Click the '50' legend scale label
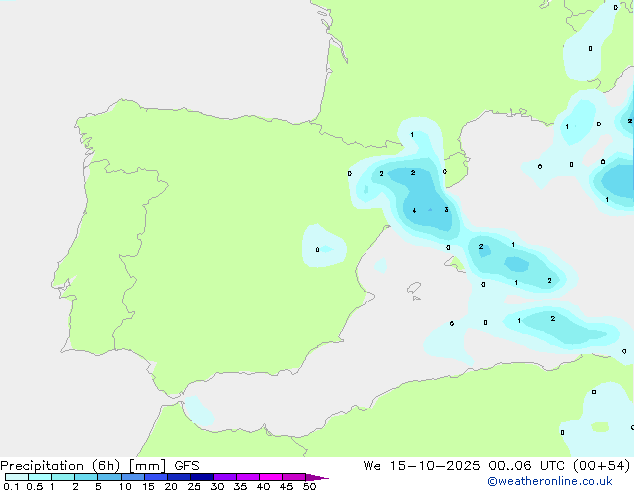The height and width of the screenshot is (490, 634). pos(309,486)
